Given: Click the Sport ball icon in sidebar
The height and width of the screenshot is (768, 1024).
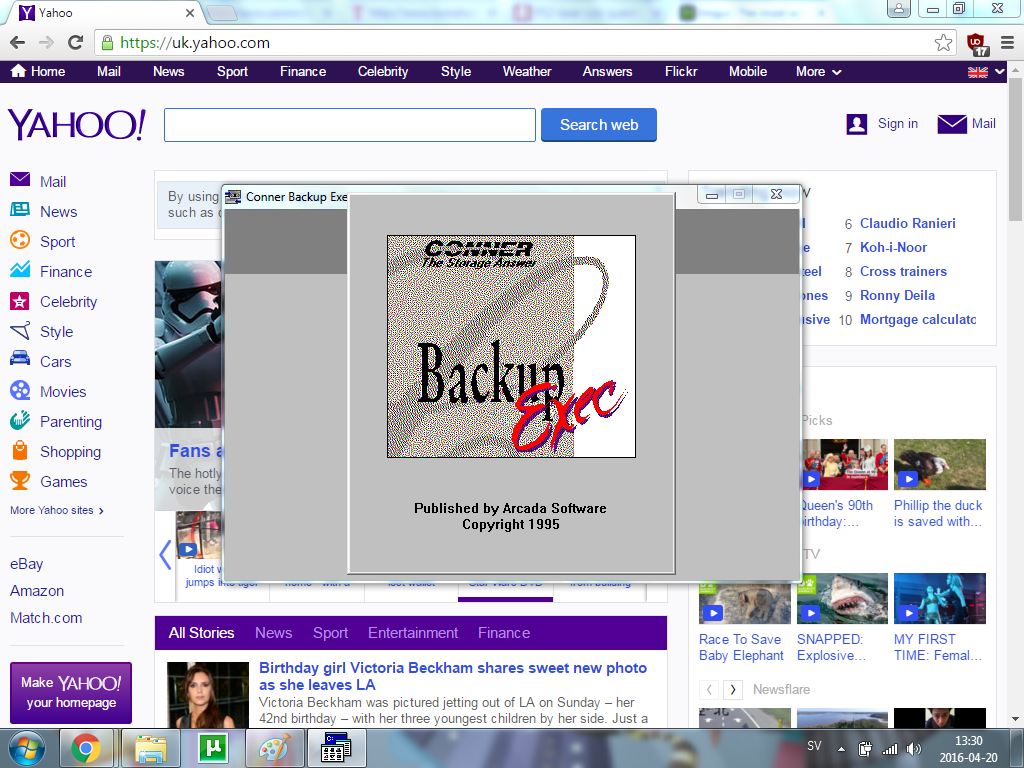Looking at the screenshot, I should [x=20, y=240].
